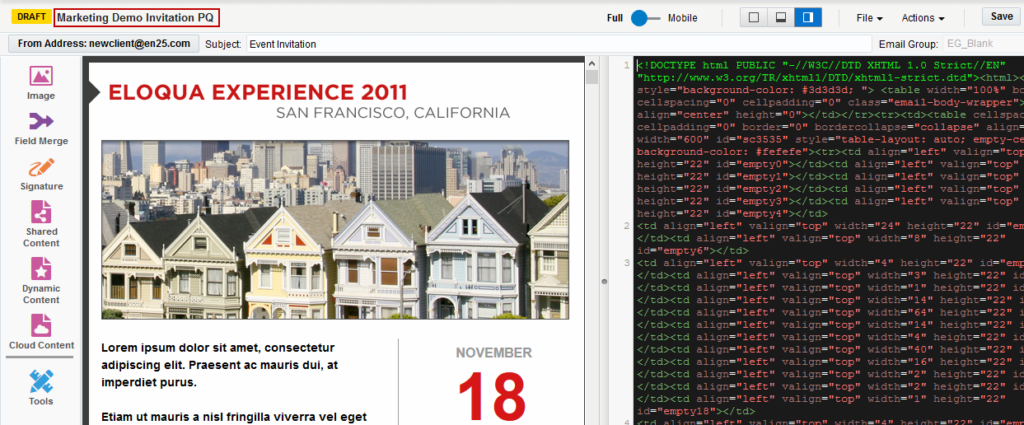Click the design pane vertical scrollbar
This screenshot has width=1024, height=425.
click(591, 240)
